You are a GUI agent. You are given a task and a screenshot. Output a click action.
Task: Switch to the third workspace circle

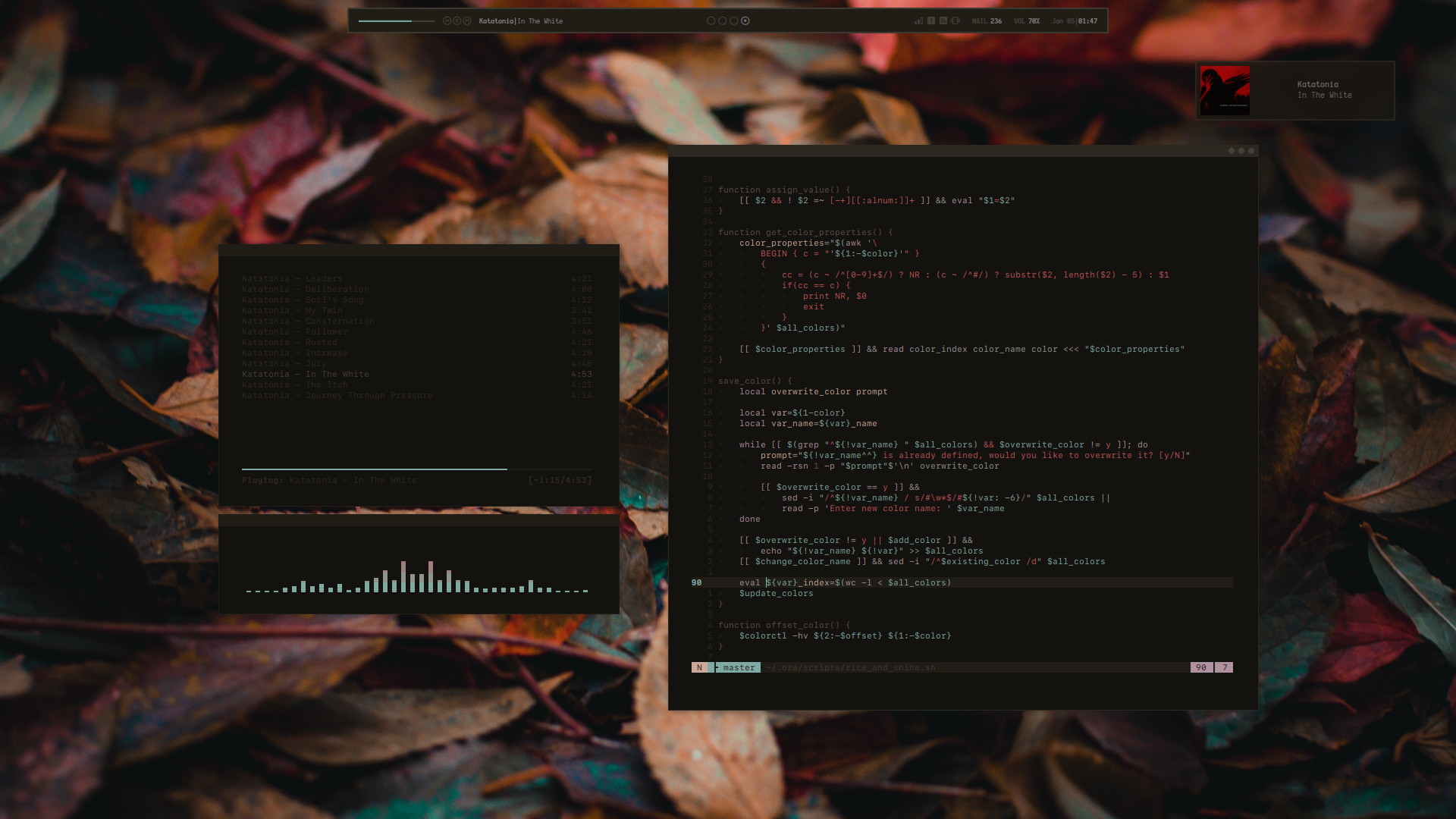click(x=733, y=21)
